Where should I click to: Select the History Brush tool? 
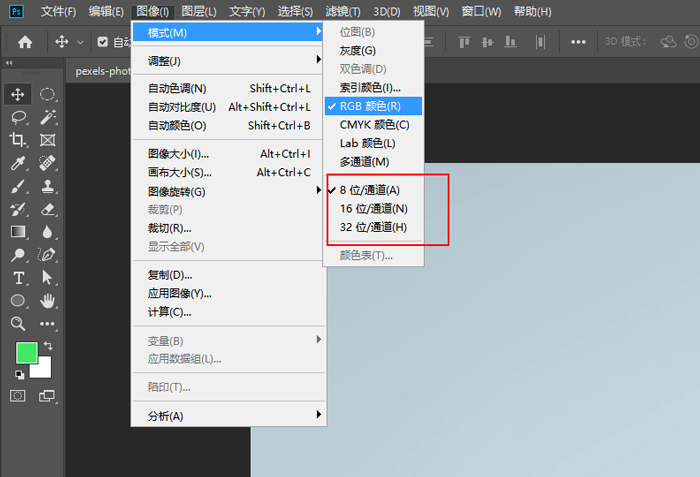point(18,209)
